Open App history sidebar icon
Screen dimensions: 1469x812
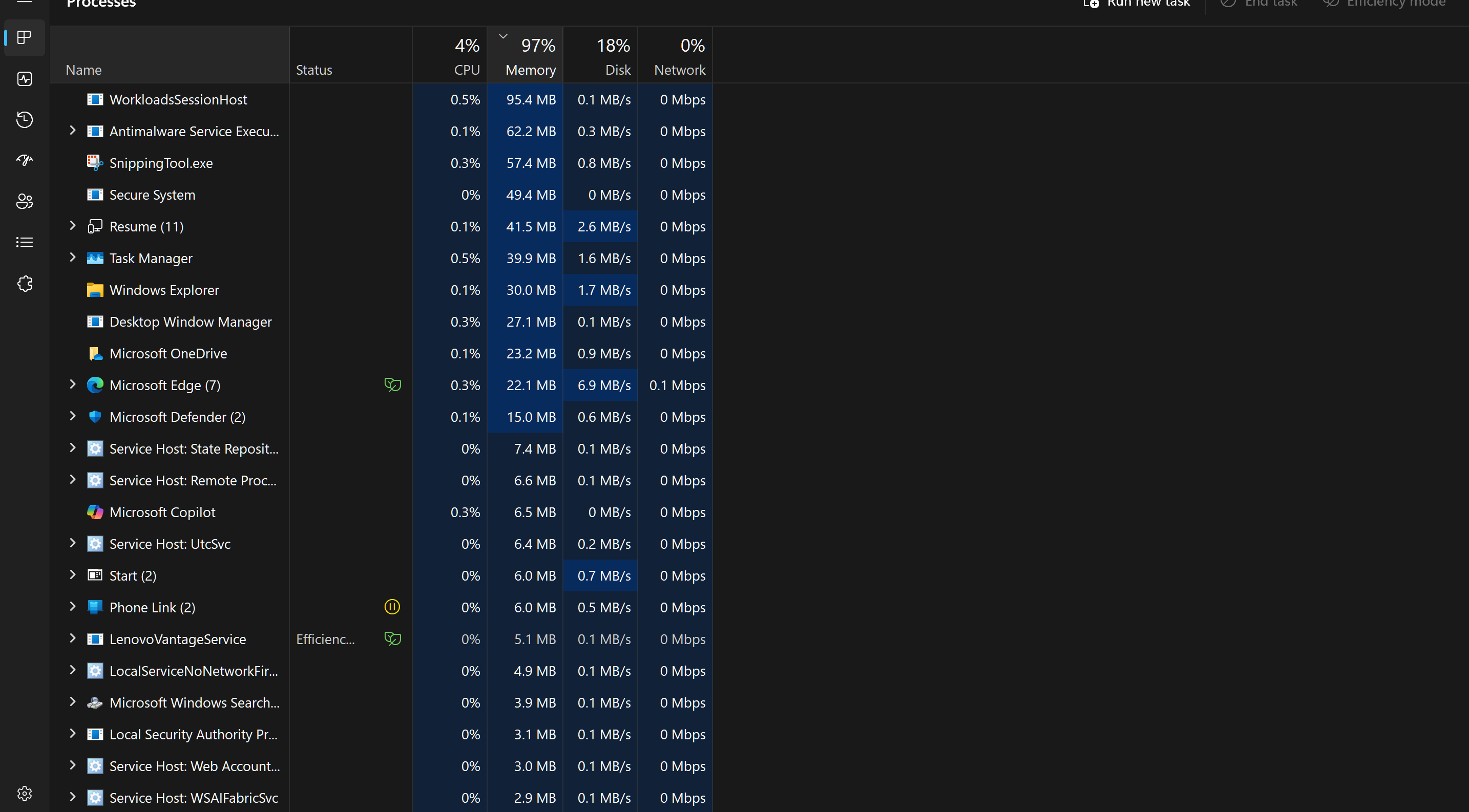point(25,120)
